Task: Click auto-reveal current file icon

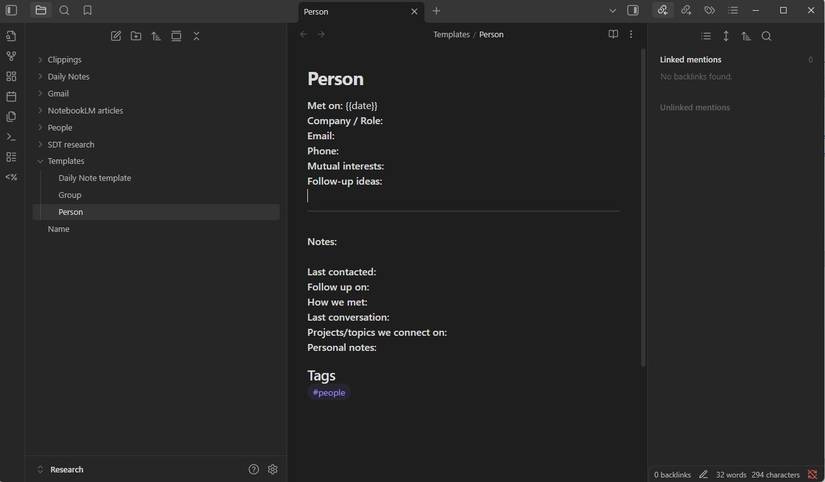Action: click(x=176, y=36)
